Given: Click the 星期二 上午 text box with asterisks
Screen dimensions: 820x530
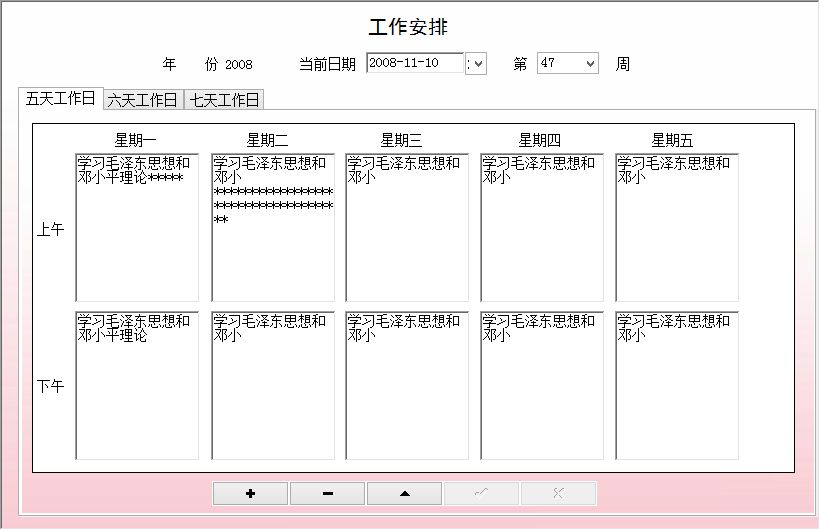Looking at the screenshot, I should coord(273,228).
